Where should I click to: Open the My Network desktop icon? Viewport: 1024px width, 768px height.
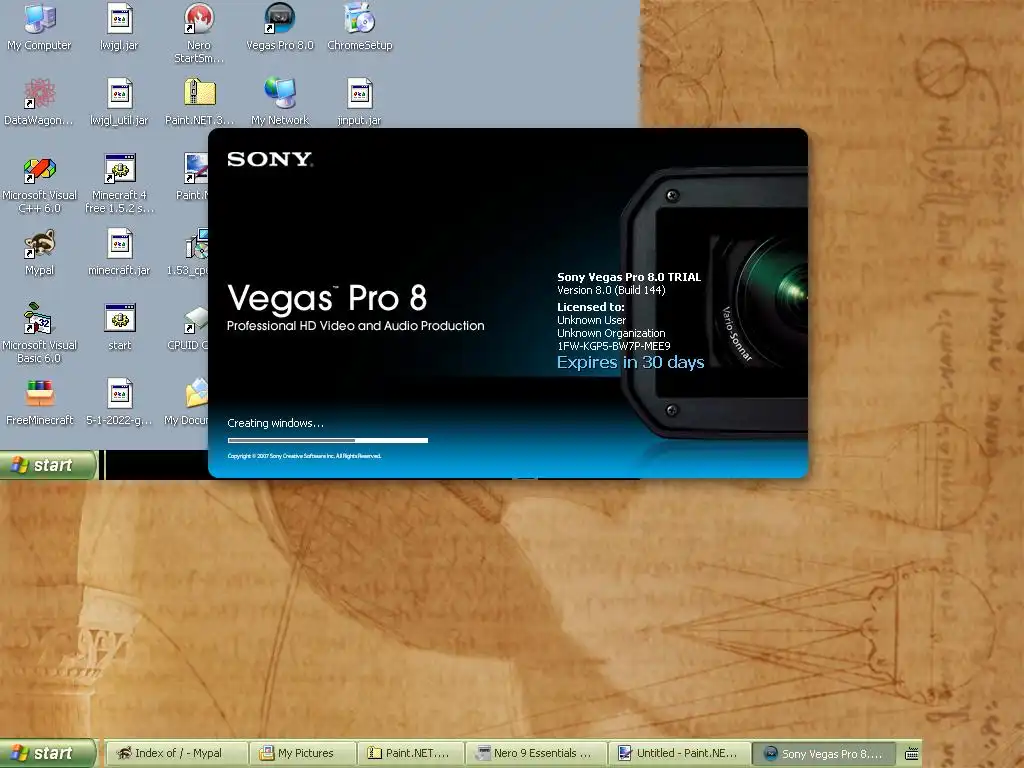pyautogui.click(x=280, y=102)
